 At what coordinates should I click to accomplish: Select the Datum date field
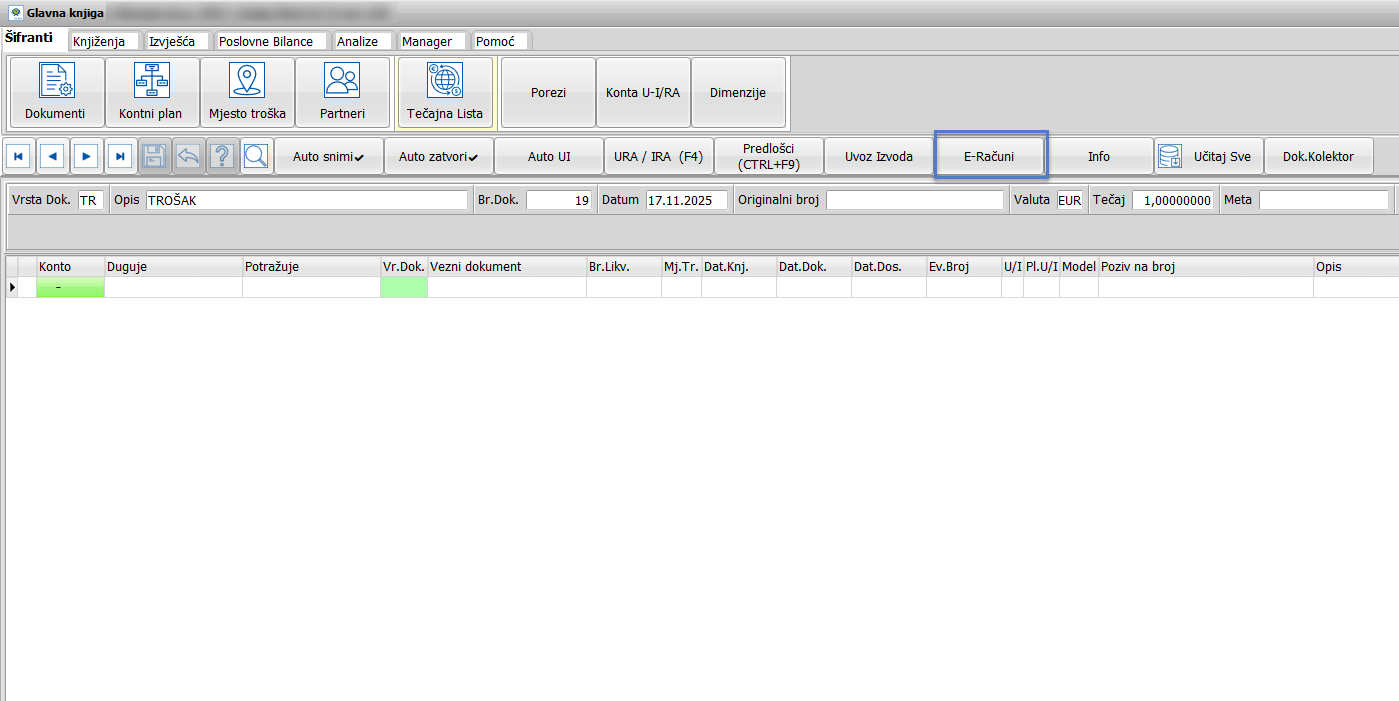686,200
